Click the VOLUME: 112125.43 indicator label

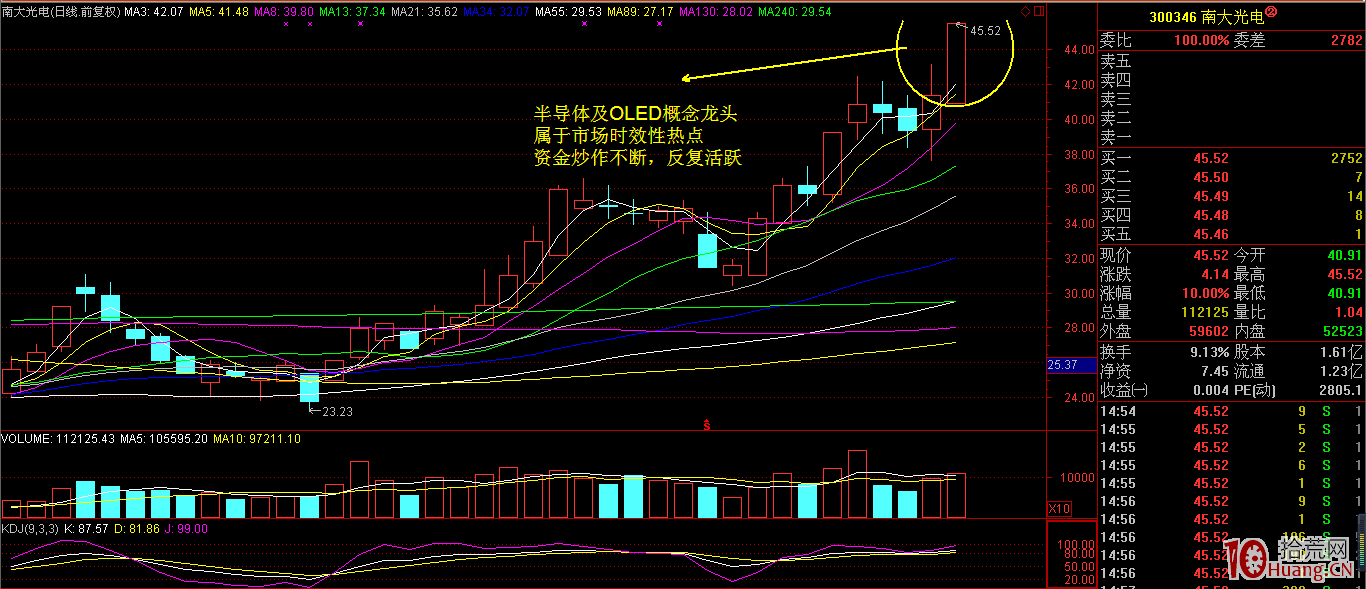coord(57,438)
